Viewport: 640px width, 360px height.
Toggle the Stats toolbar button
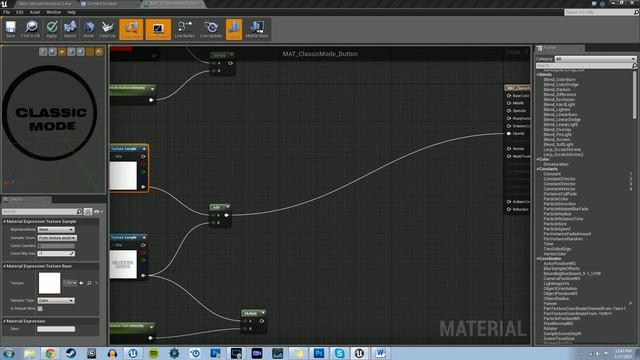coord(234,29)
